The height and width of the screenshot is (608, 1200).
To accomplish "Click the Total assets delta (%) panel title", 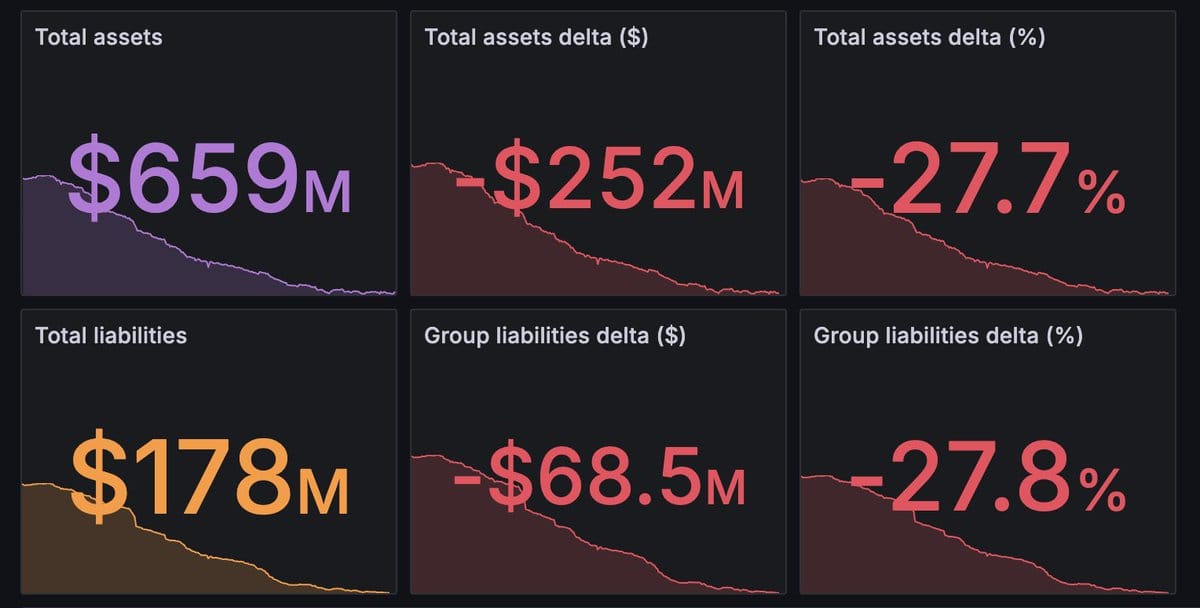I will point(930,37).
